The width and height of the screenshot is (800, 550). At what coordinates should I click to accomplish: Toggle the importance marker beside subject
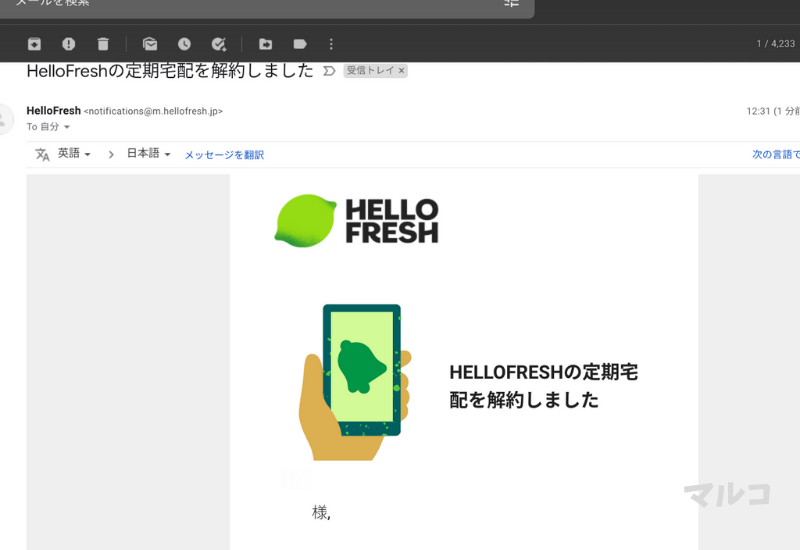coord(327,72)
